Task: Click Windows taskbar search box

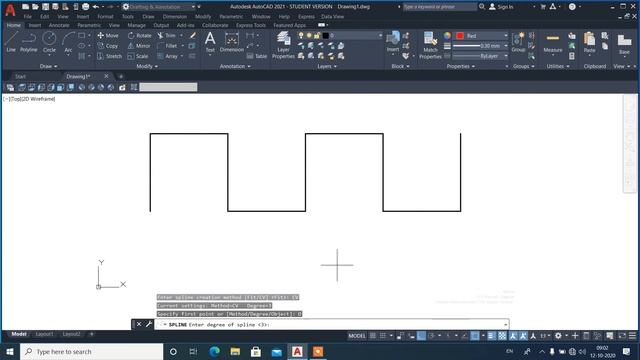Action: (91, 351)
